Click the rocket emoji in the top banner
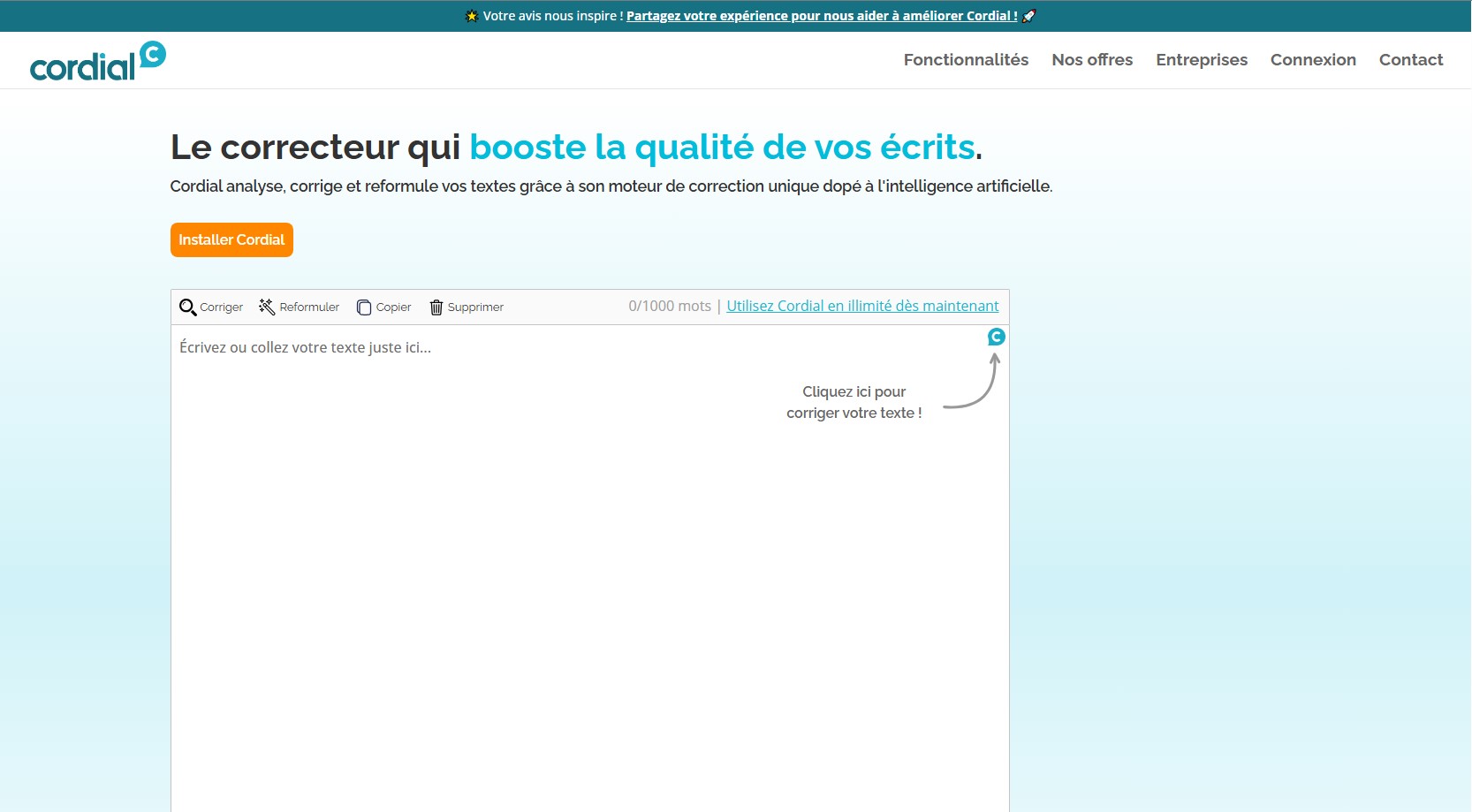 coord(1029,16)
